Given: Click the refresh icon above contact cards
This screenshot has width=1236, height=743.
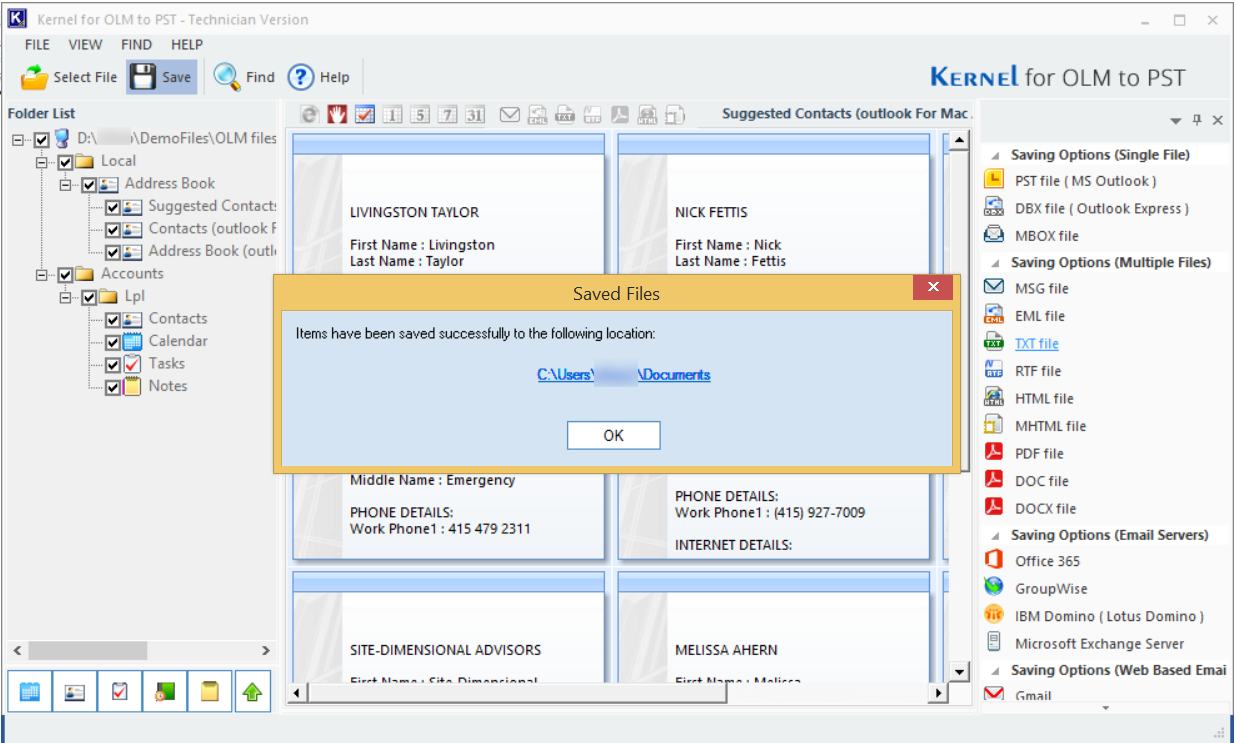Looking at the screenshot, I should click(x=310, y=115).
